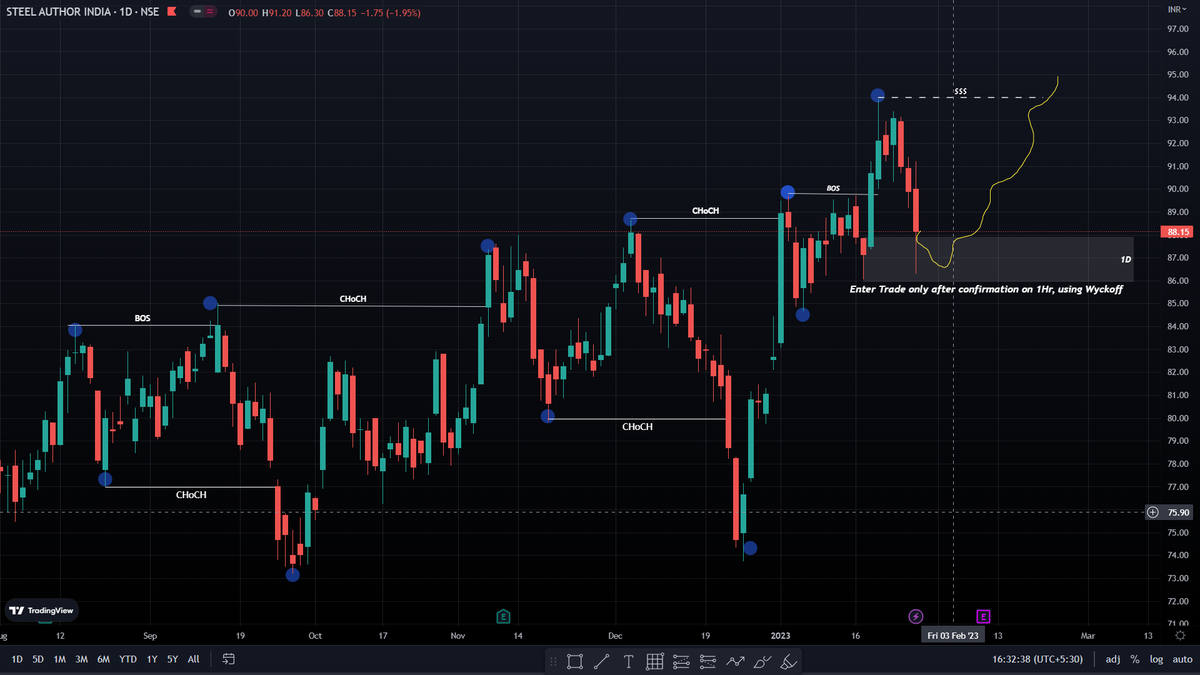
Task: Set range to 1M
Action: tap(60, 659)
